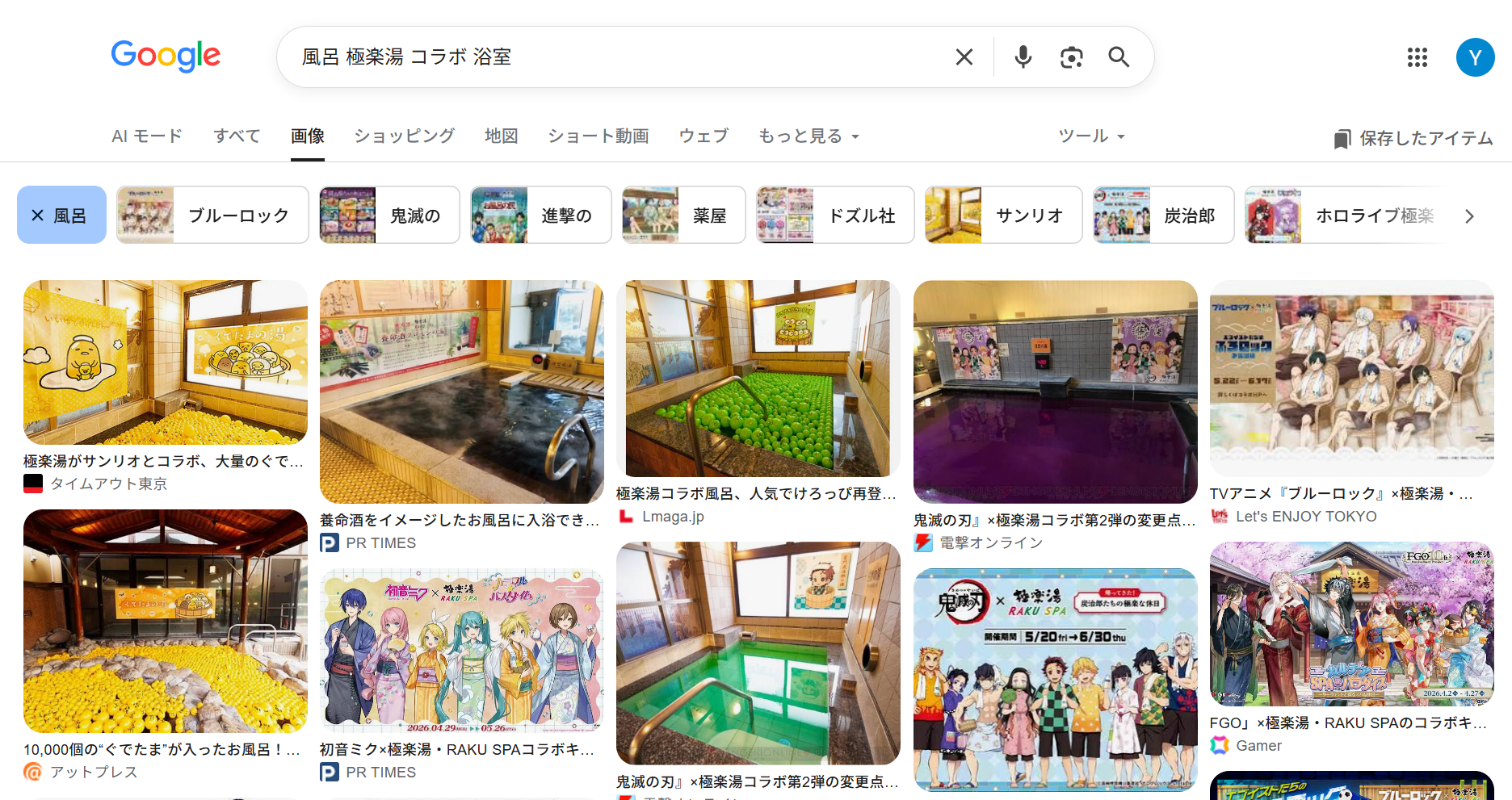The image size is (1512, 800).
Task: Switch to the すべて tab
Action: pos(237,136)
